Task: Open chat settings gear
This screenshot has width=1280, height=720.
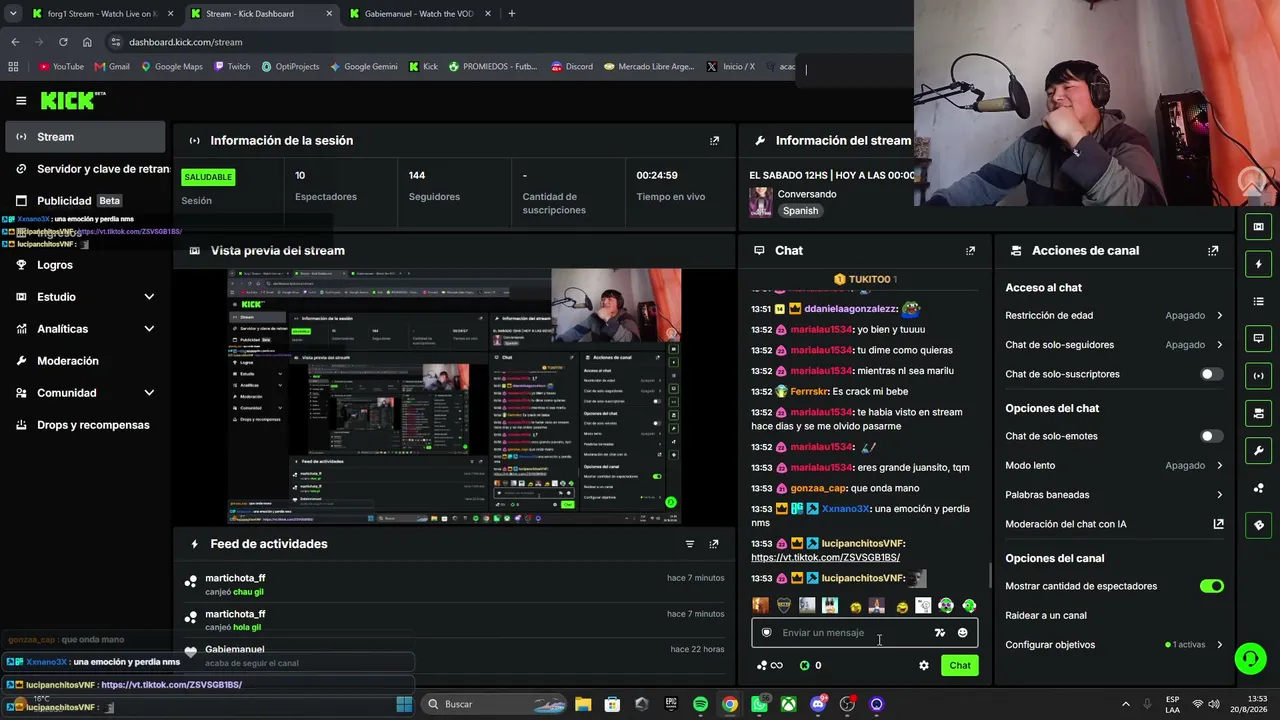Action: tap(924, 665)
